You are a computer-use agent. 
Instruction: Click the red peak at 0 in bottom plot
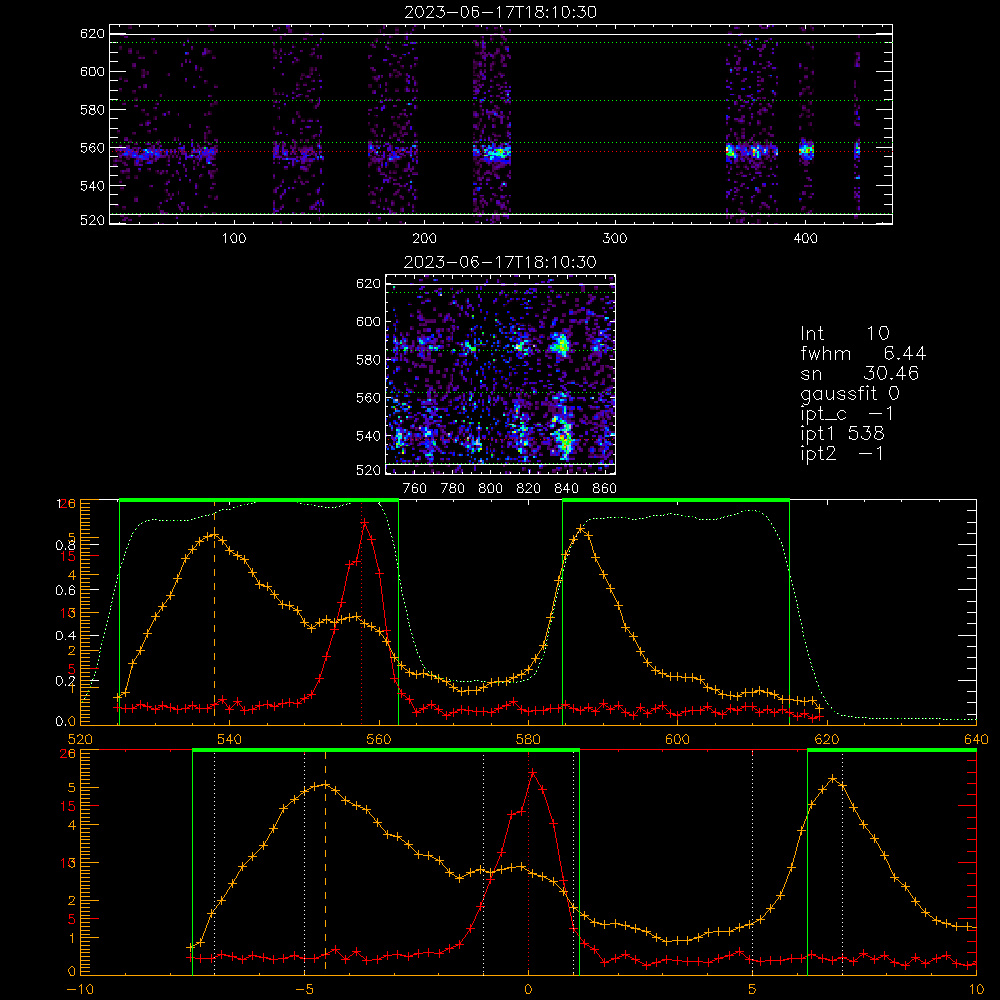tap(533, 773)
